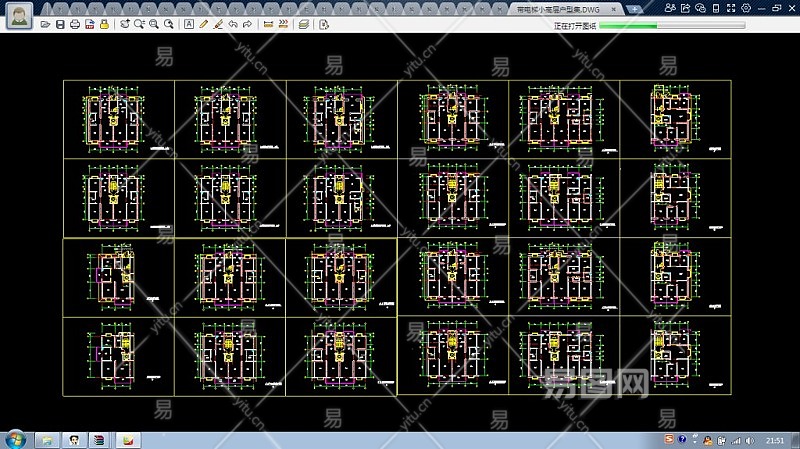
Task: Click the cartoon face app in taskbar
Action: [x=74, y=440]
